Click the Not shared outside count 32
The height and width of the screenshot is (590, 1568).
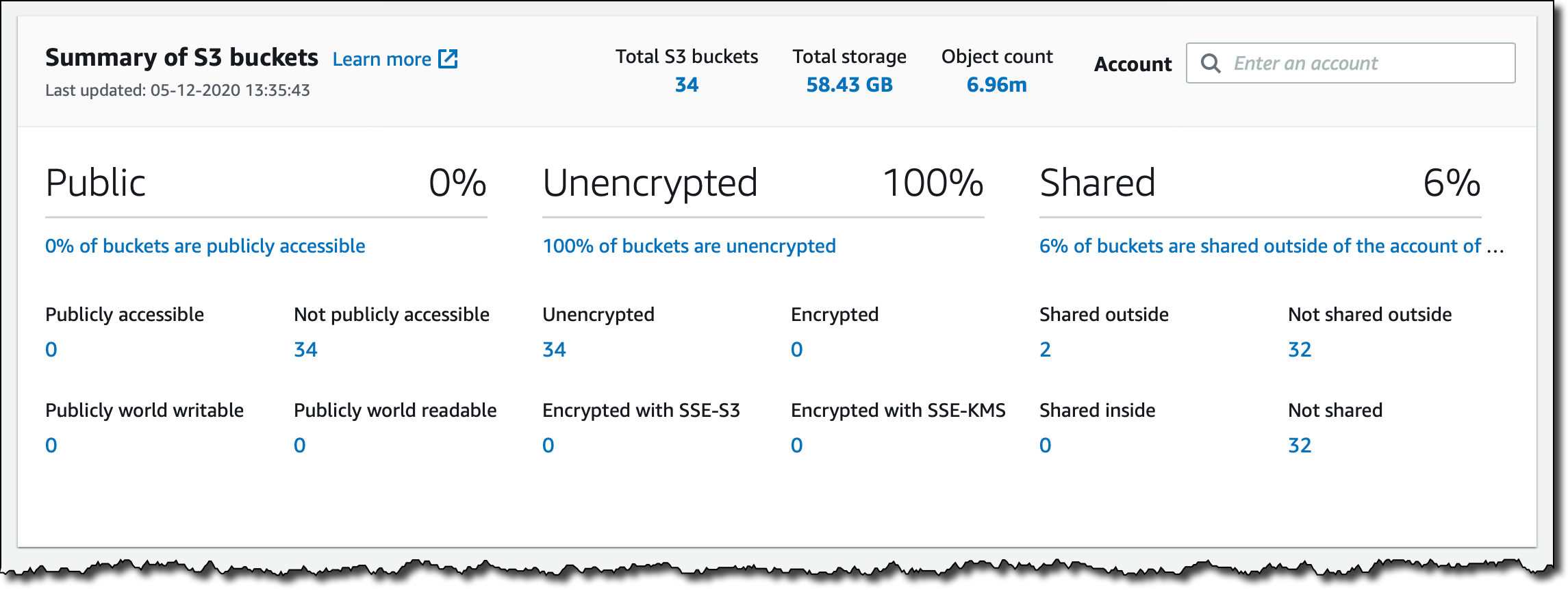(x=1300, y=350)
